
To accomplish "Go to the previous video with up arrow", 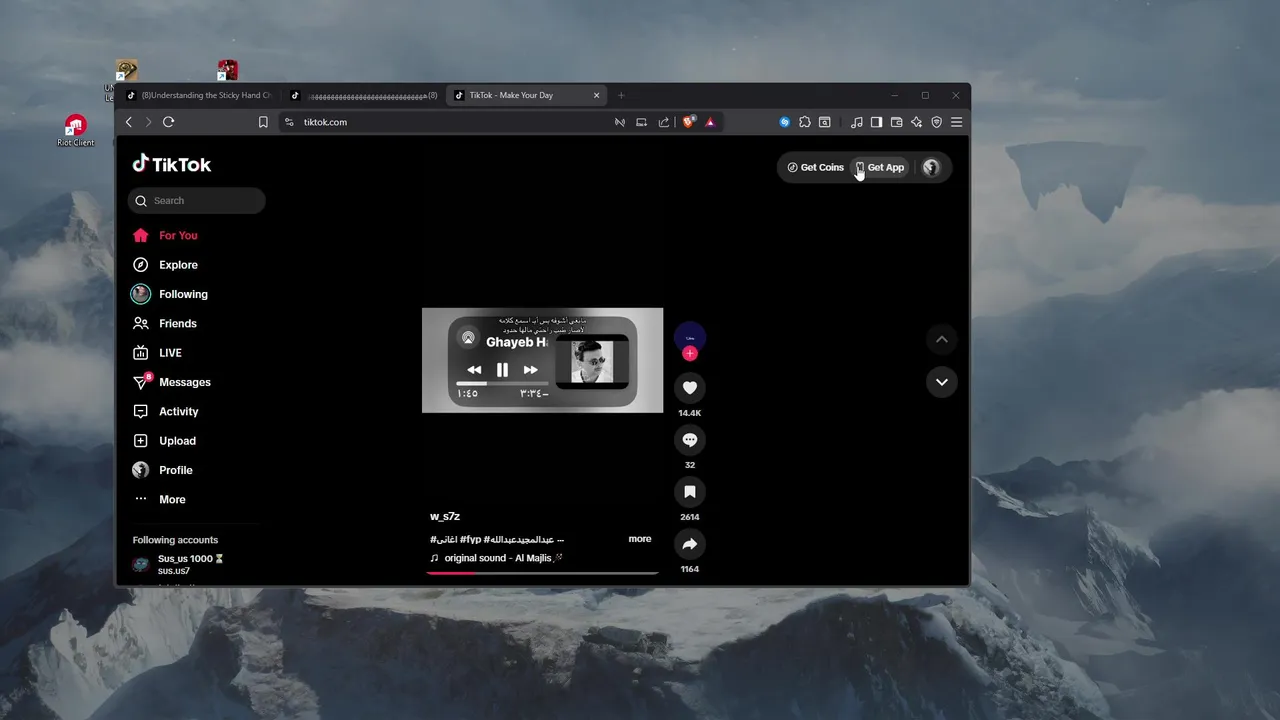I will coord(941,339).
